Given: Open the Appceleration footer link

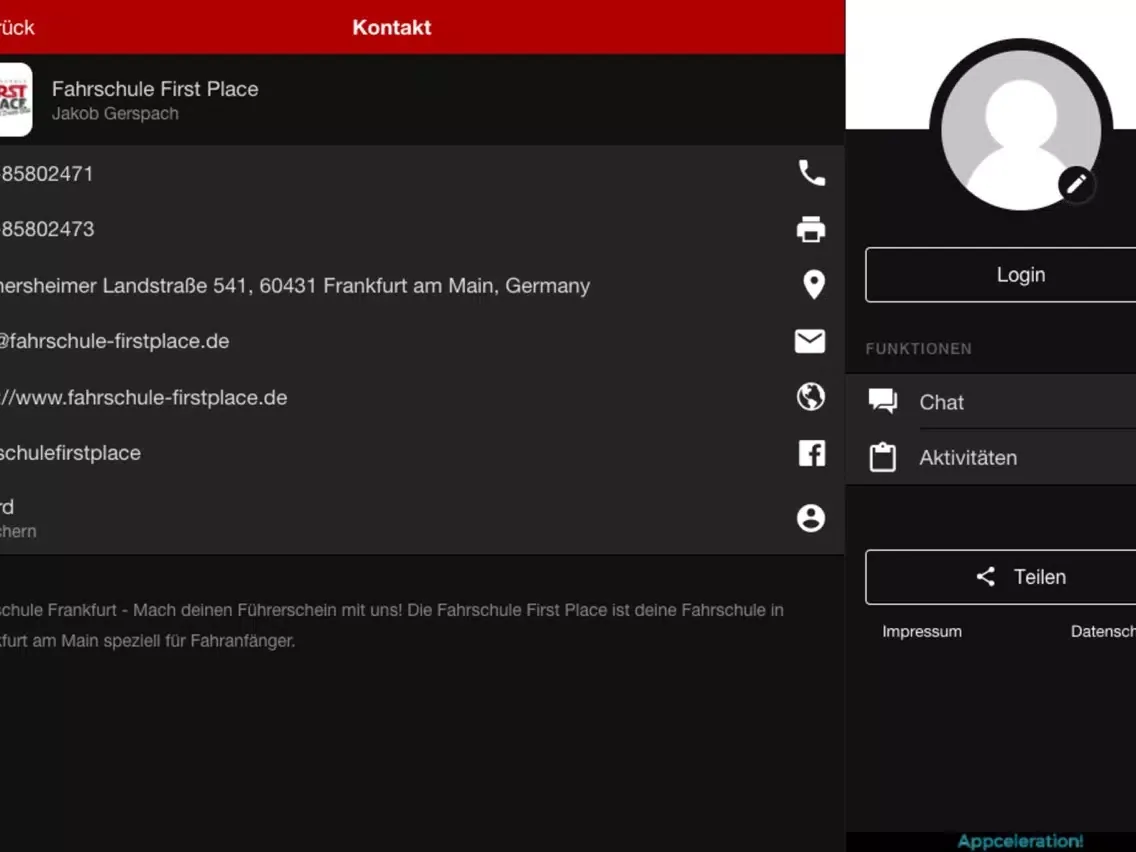Looking at the screenshot, I should [x=1020, y=841].
